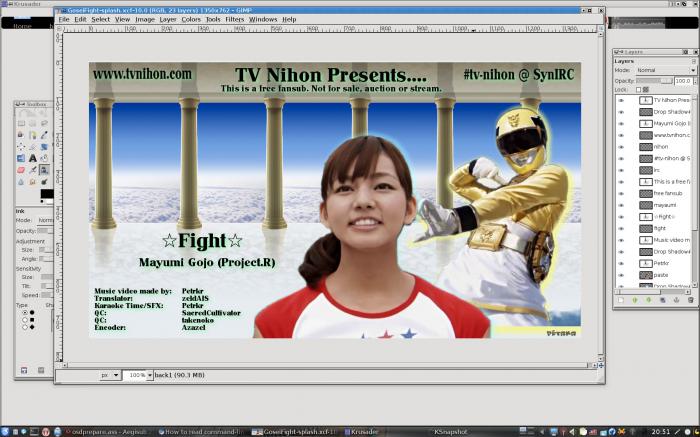
Task: Click Layers panel vertical scrollbar
Action: pos(694,191)
